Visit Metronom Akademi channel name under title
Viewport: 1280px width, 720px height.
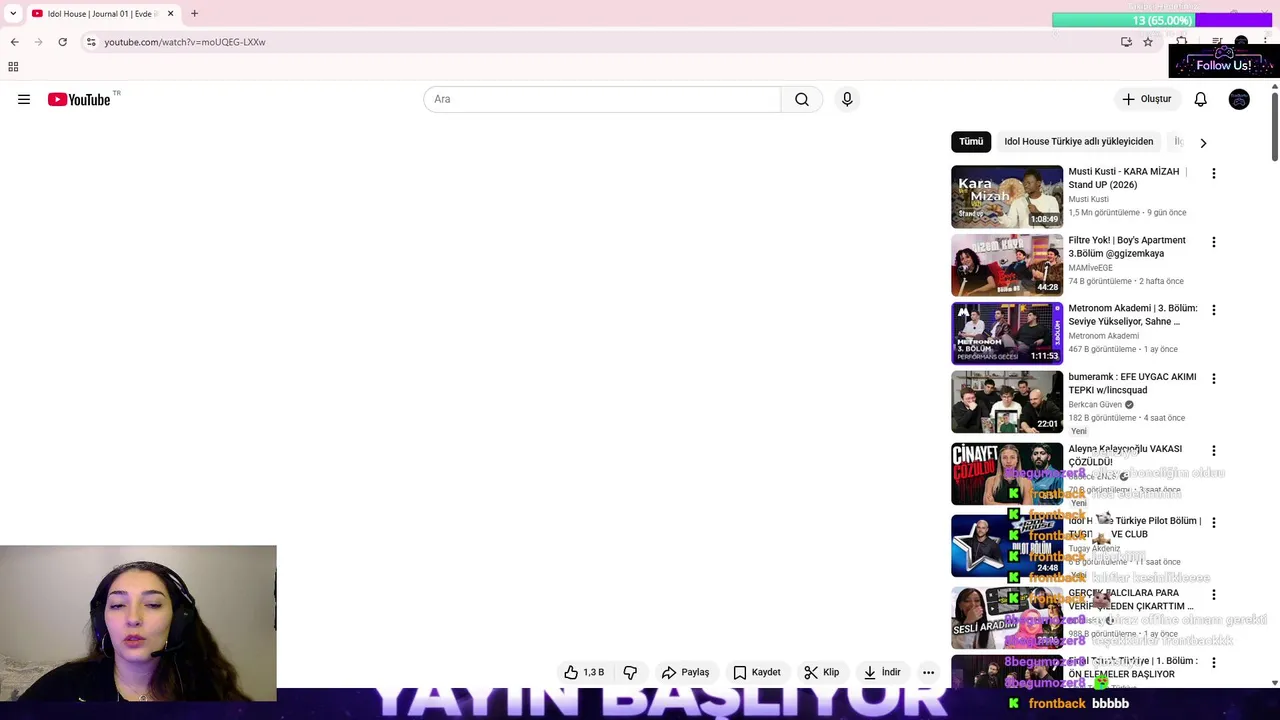1103,336
